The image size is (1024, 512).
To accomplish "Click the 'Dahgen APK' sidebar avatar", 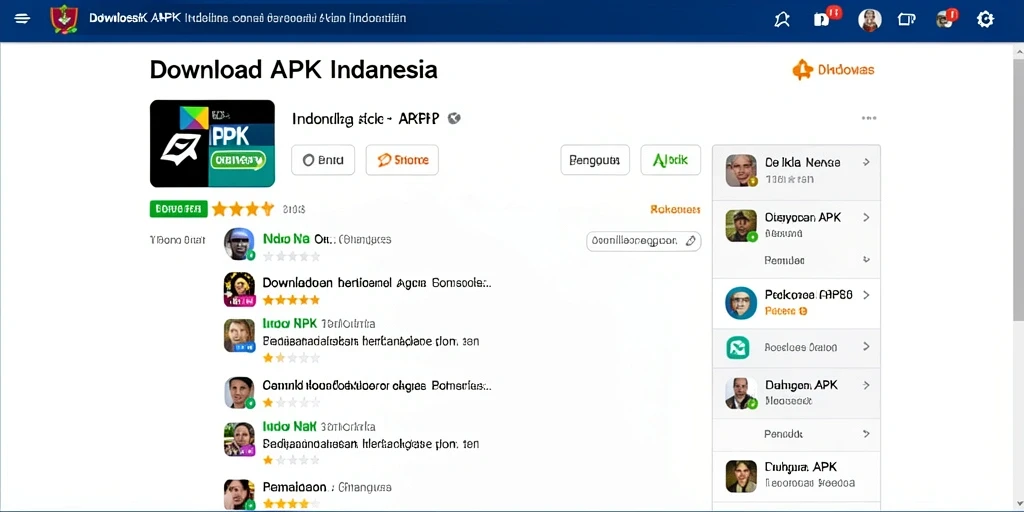I will tap(741, 393).
